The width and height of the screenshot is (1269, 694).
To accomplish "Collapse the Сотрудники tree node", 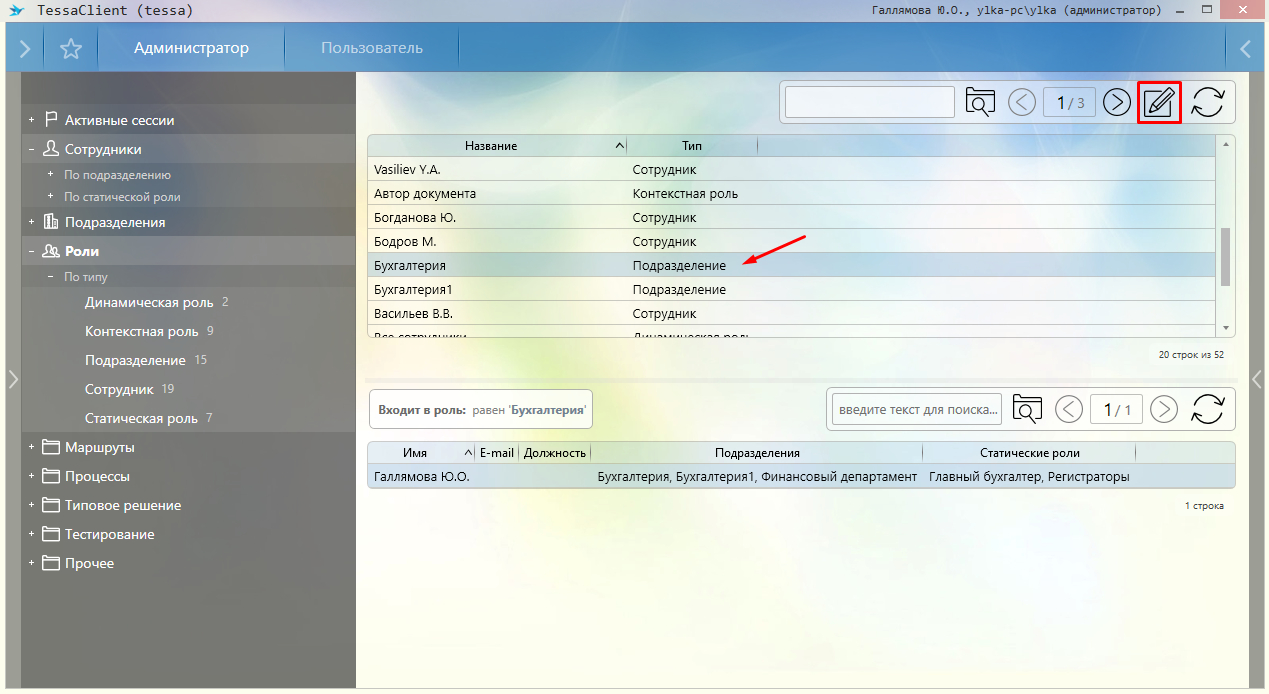I will 32,149.
